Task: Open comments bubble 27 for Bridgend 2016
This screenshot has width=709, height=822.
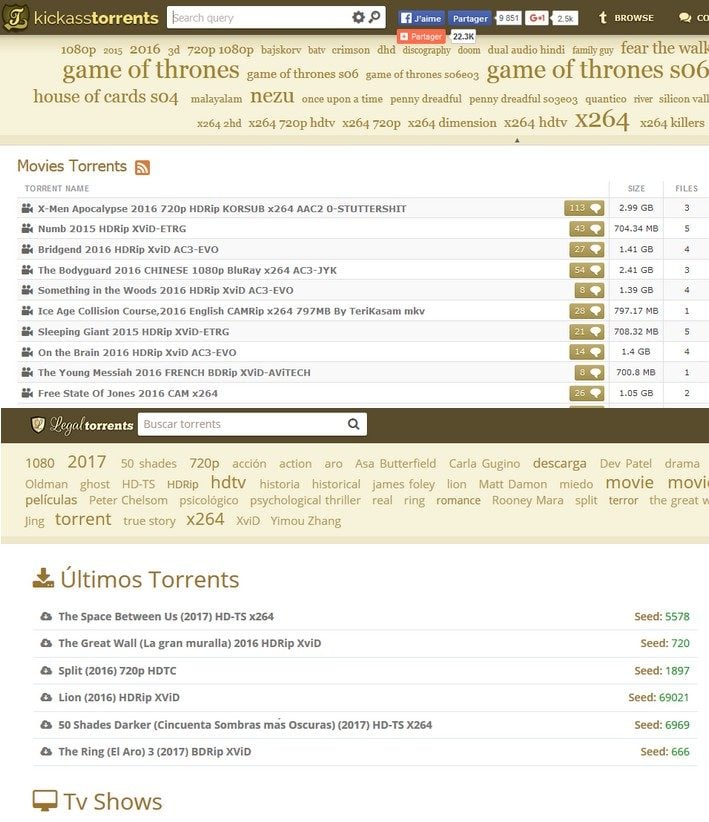Action: click(x=587, y=249)
